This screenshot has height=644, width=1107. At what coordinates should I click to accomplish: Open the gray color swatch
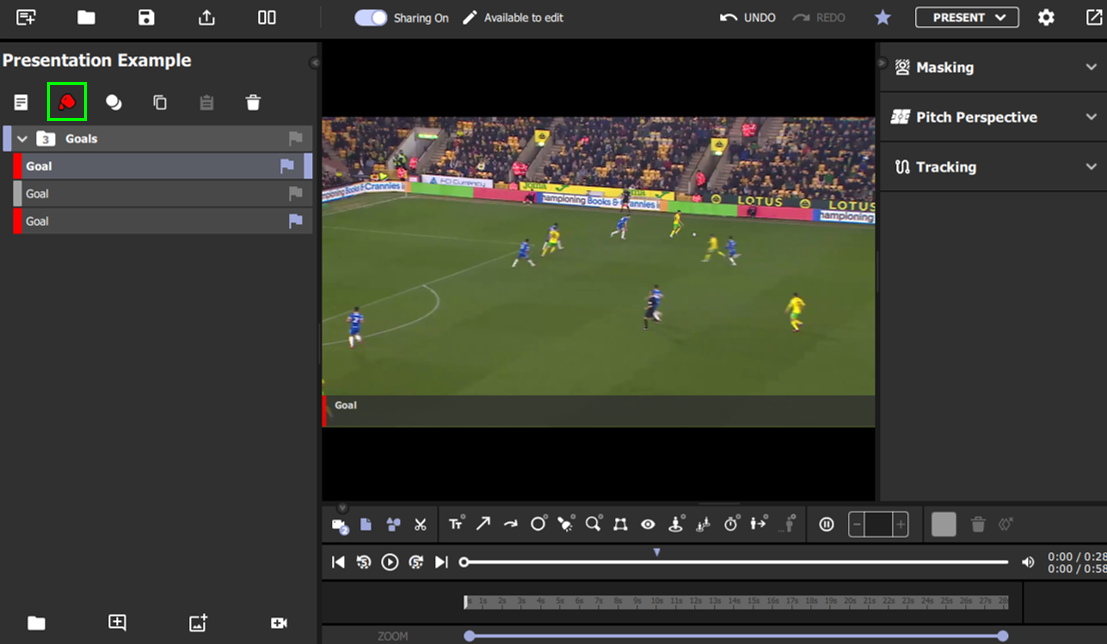pos(944,525)
